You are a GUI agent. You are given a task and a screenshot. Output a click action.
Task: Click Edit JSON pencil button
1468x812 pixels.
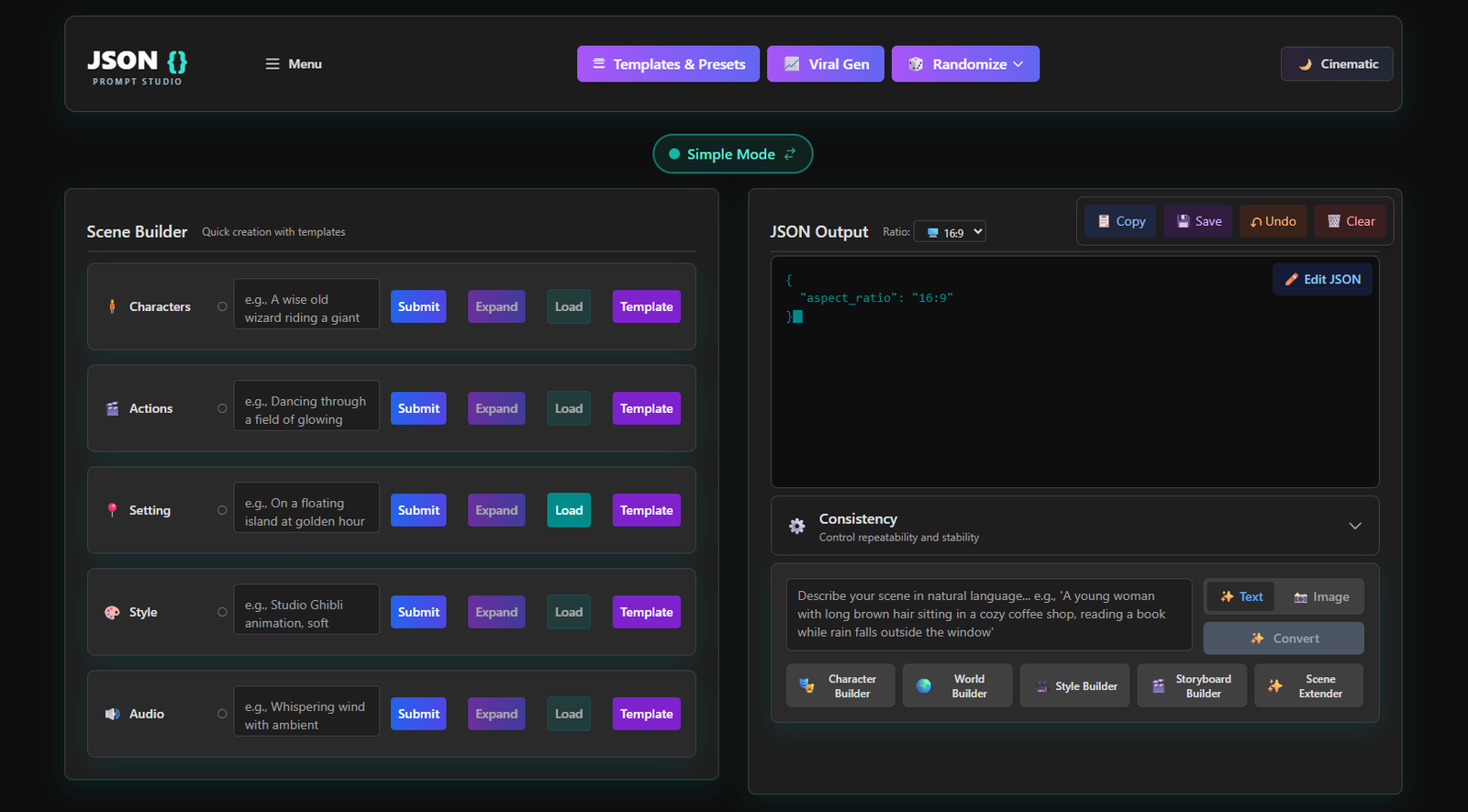click(1322, 279)
